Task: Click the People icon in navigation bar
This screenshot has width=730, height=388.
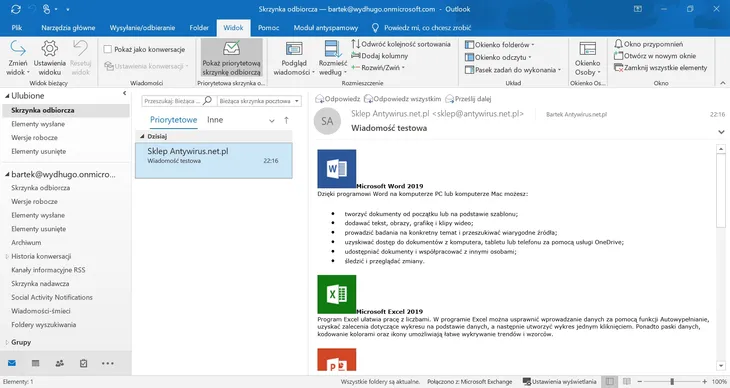Action: (x=60, y=363)
